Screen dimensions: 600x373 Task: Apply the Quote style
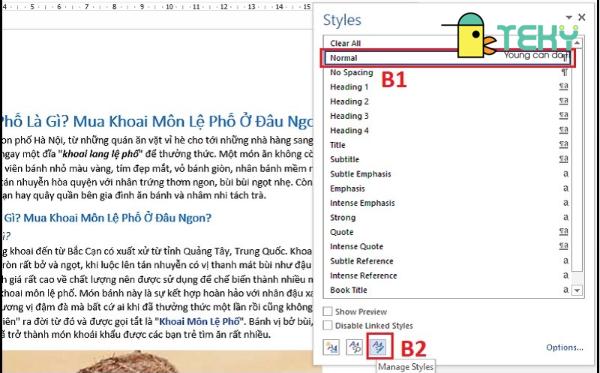[447, 232]
